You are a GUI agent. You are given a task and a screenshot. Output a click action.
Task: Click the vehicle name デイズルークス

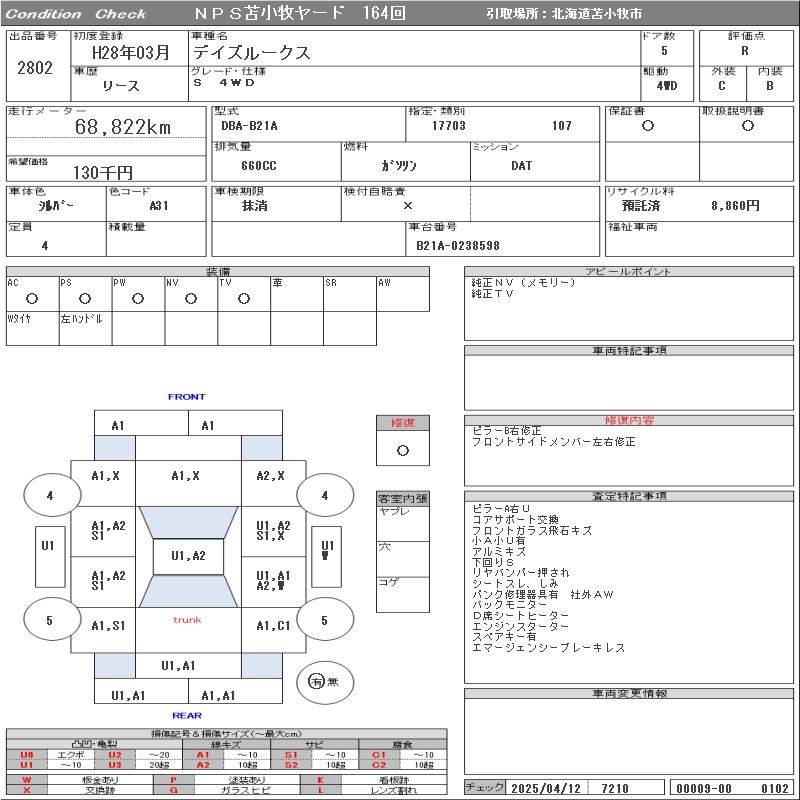click(x=251, y=54)
